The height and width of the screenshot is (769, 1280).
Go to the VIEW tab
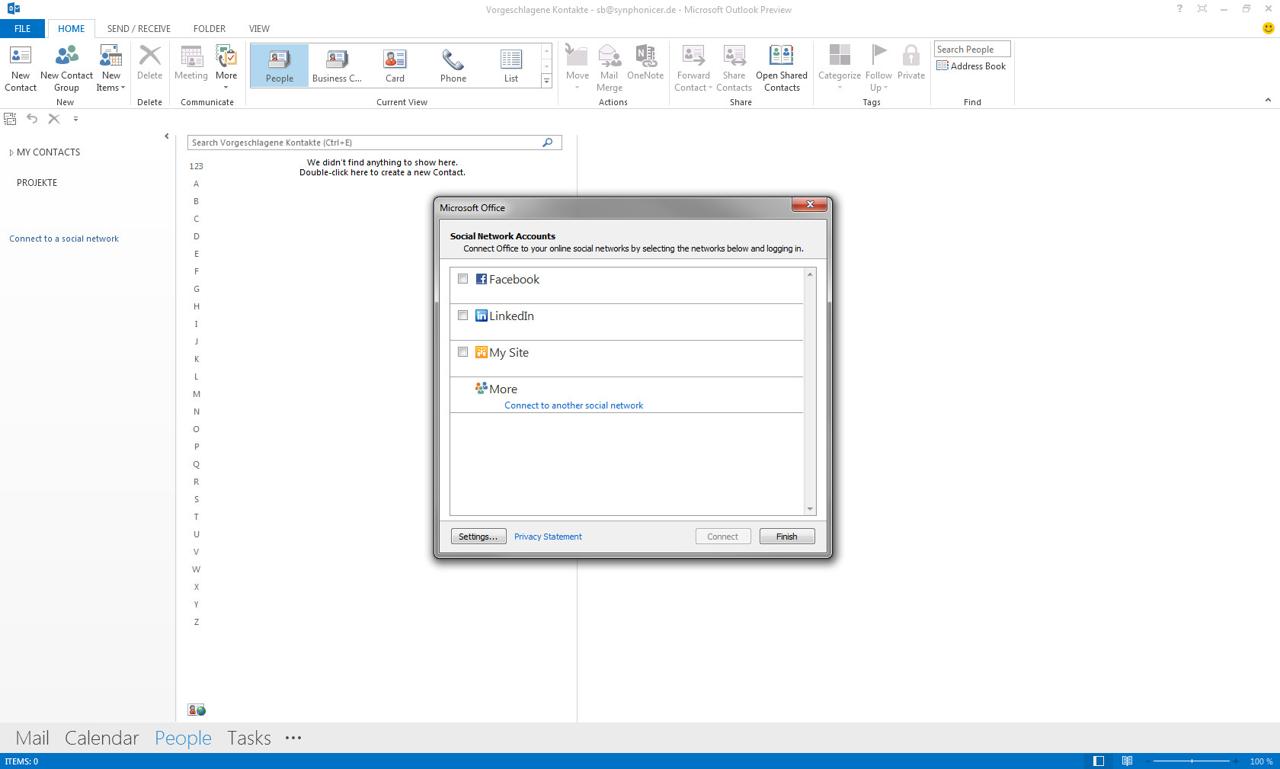(259, 28)
